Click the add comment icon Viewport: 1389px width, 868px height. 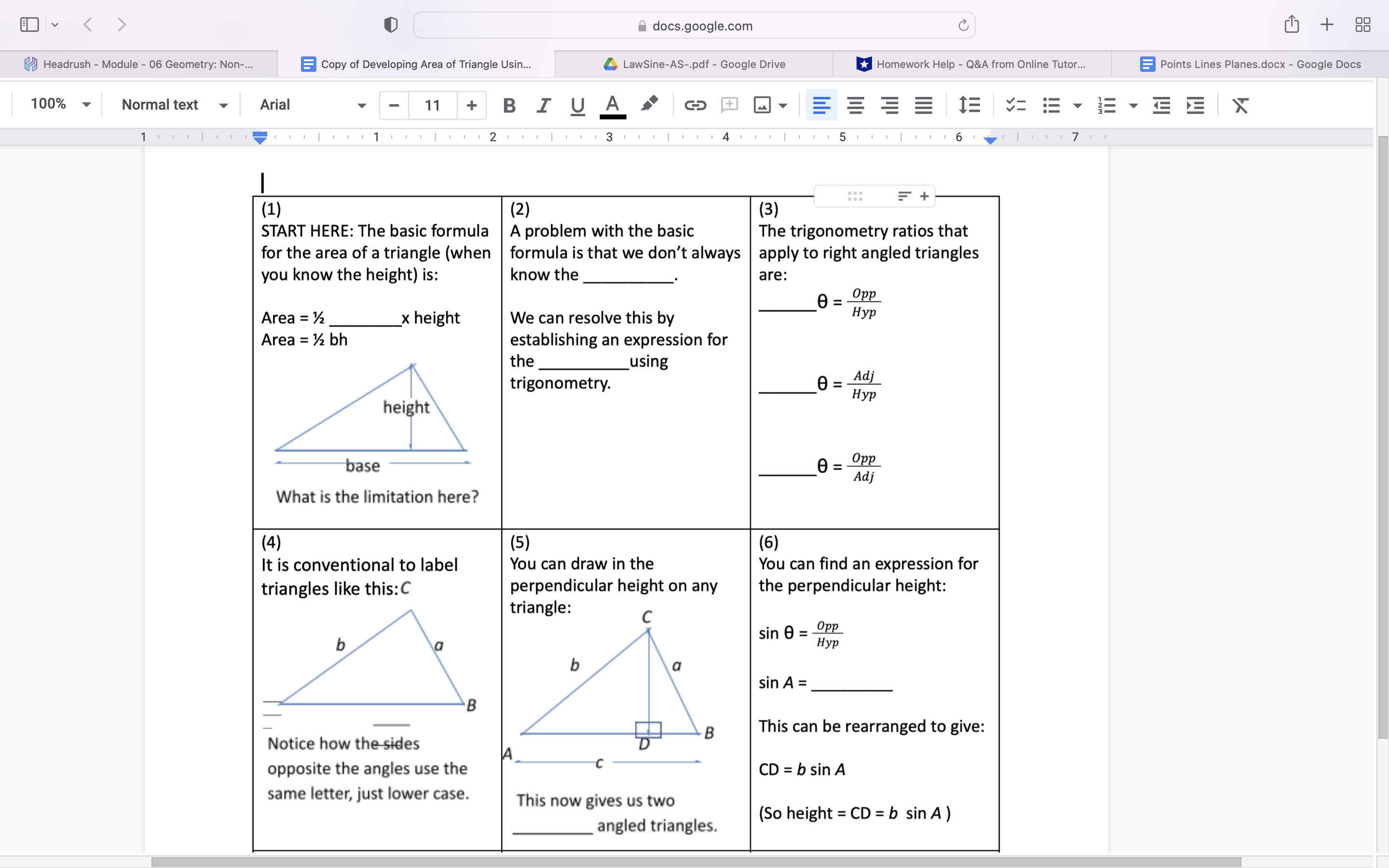[x=729, y=105]
